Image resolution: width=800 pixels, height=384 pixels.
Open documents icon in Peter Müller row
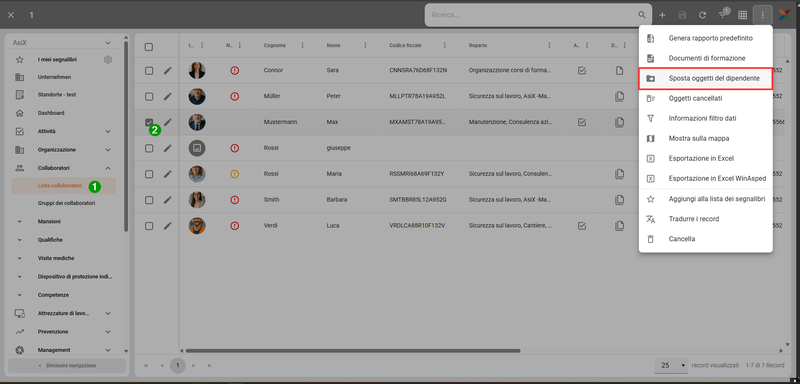[x=619, y=96]
